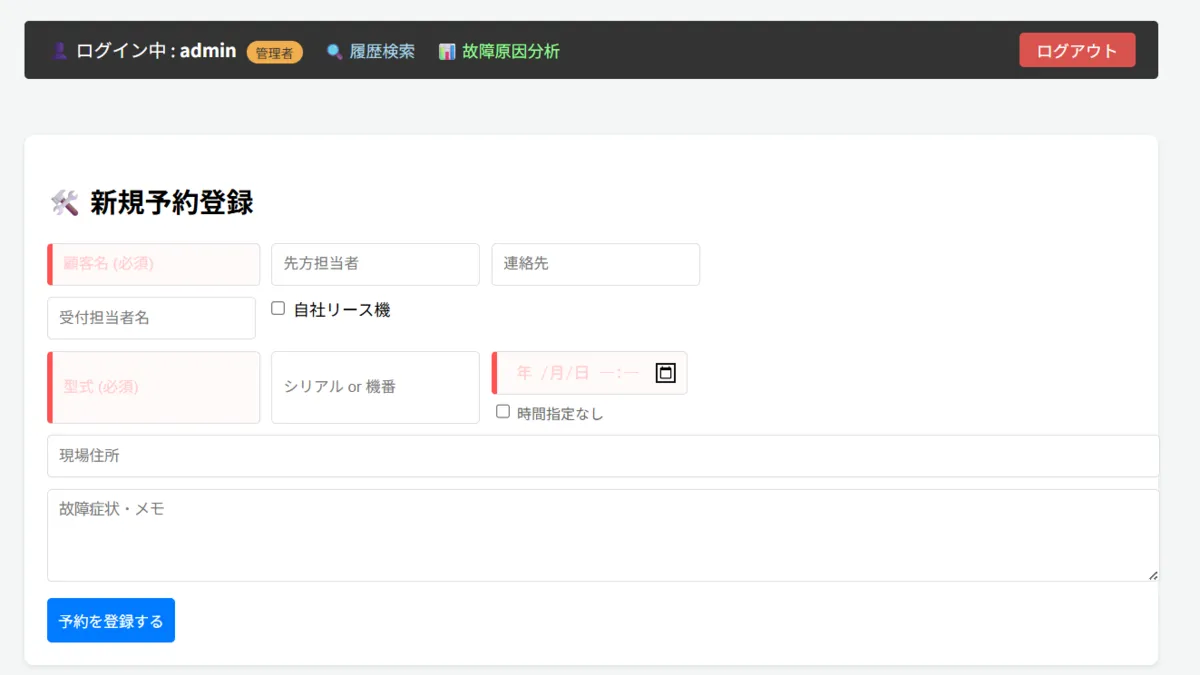Viewport: 1200px width, 675px height.
Task: Select the シリアル or 機番 field
Action: tap(375, 387)
